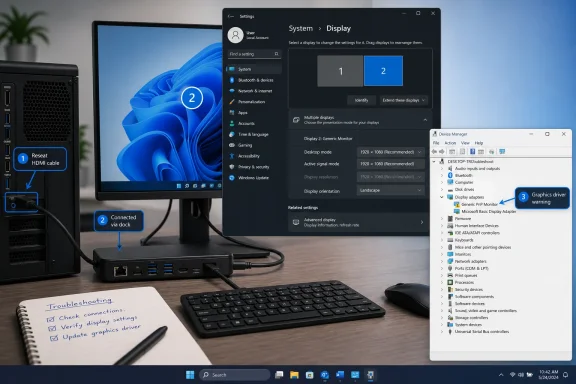Select the Generic PnP Monitor warning entry
576x384 pixels.
coord(476,204)
